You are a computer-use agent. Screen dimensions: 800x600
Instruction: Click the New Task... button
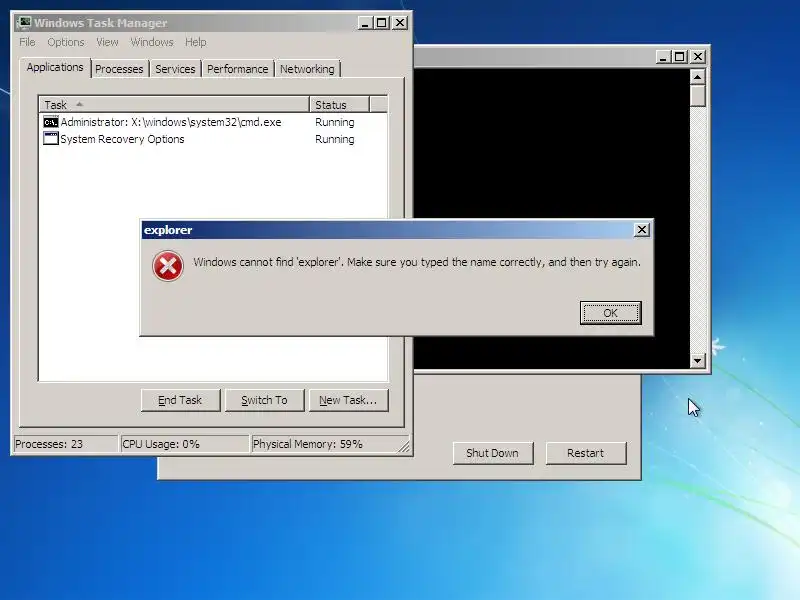348,400
